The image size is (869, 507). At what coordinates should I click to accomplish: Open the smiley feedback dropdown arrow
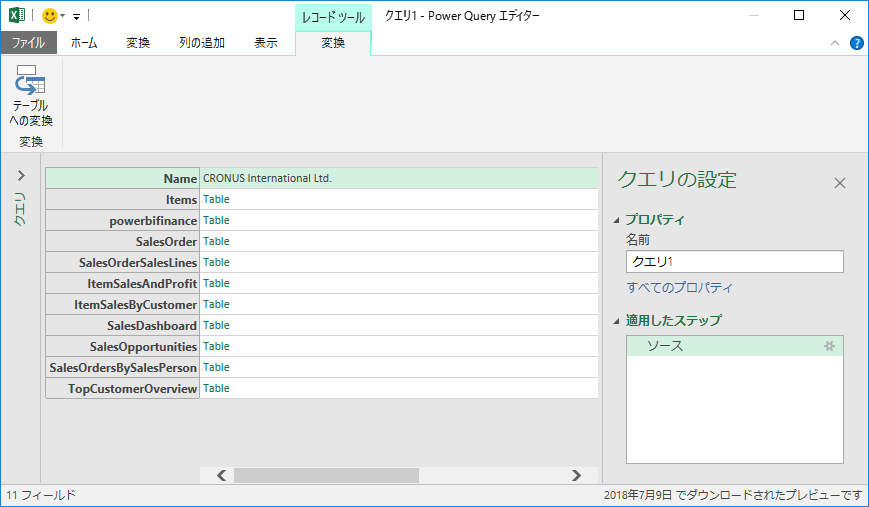point(63,16)
